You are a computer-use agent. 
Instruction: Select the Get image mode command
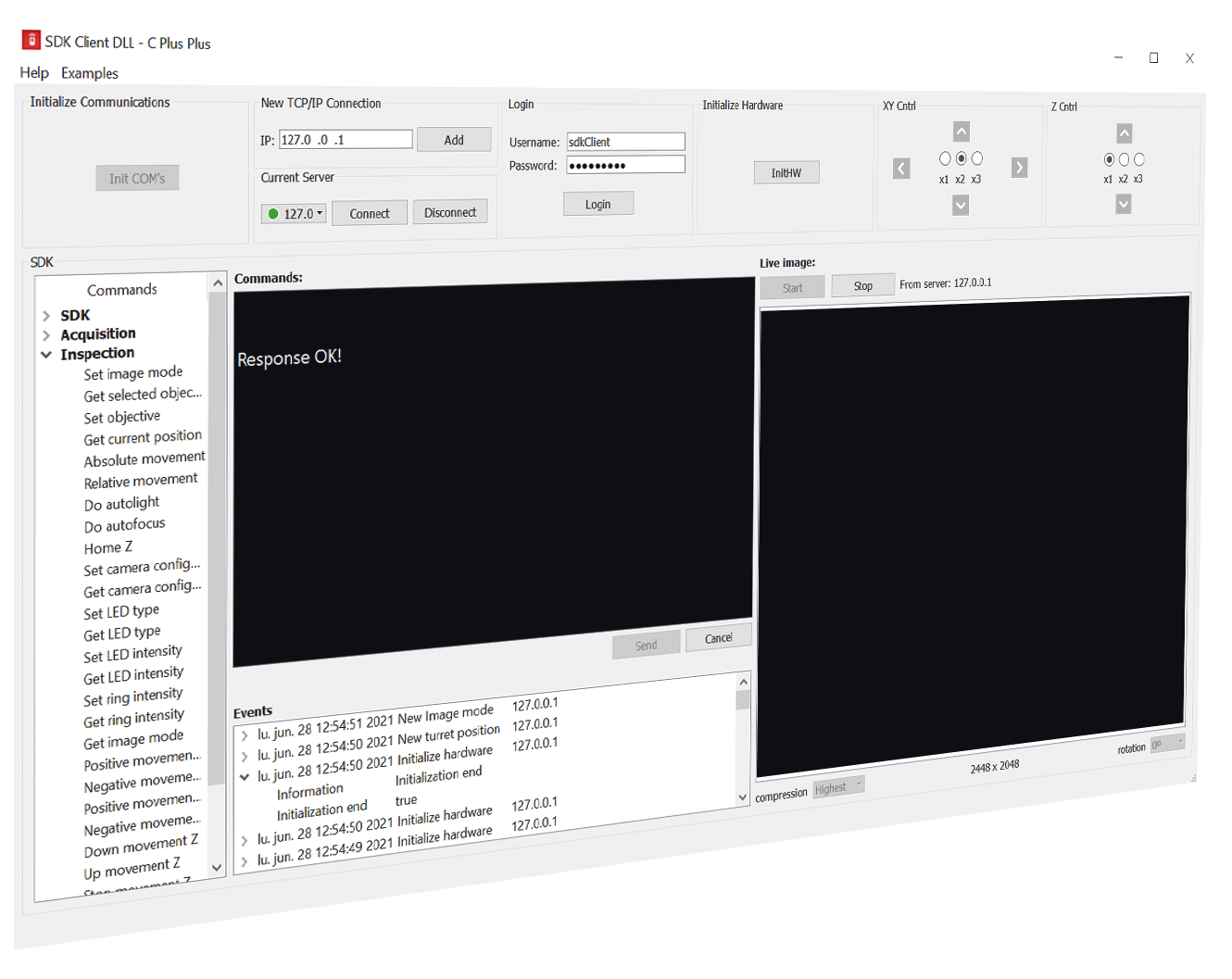[133, 739]
